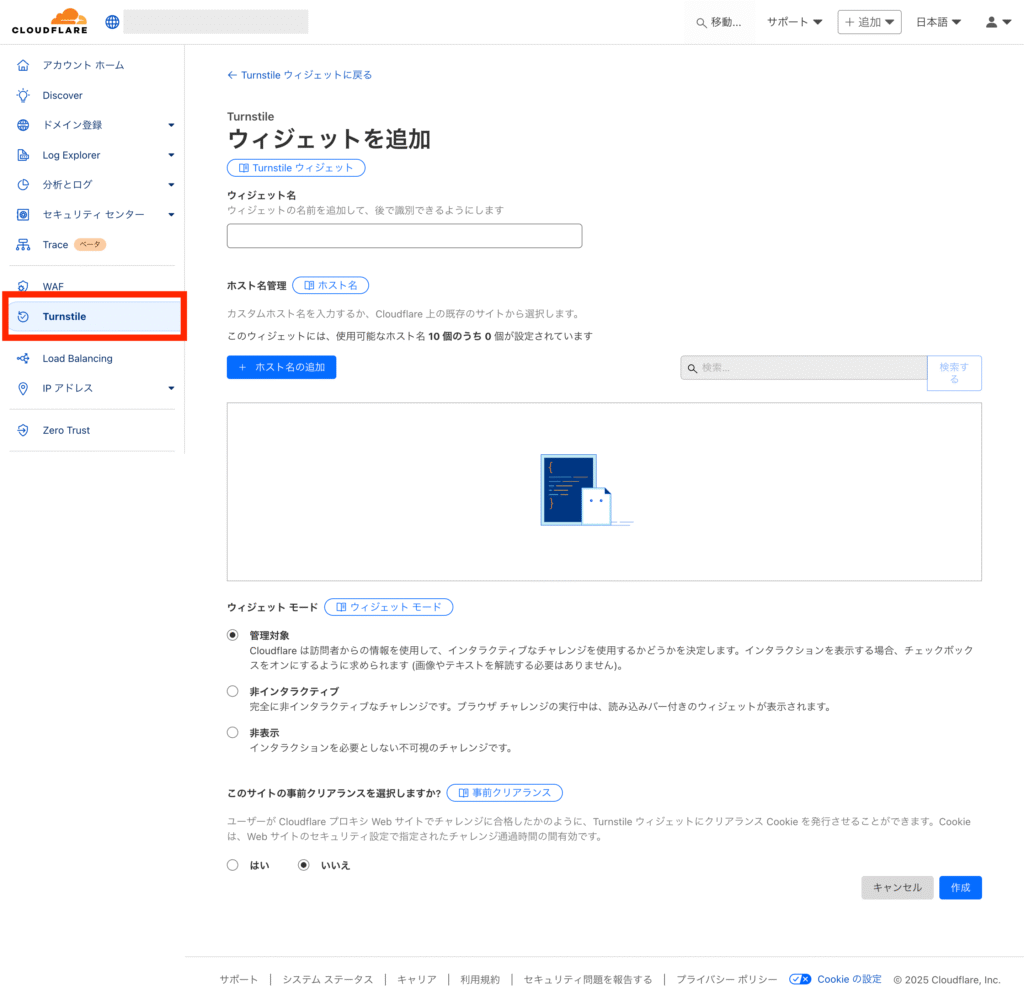The image size is (1024, 999).
Task: Expand the IP アドレス submenu arrow
Action: coord(171,388)
